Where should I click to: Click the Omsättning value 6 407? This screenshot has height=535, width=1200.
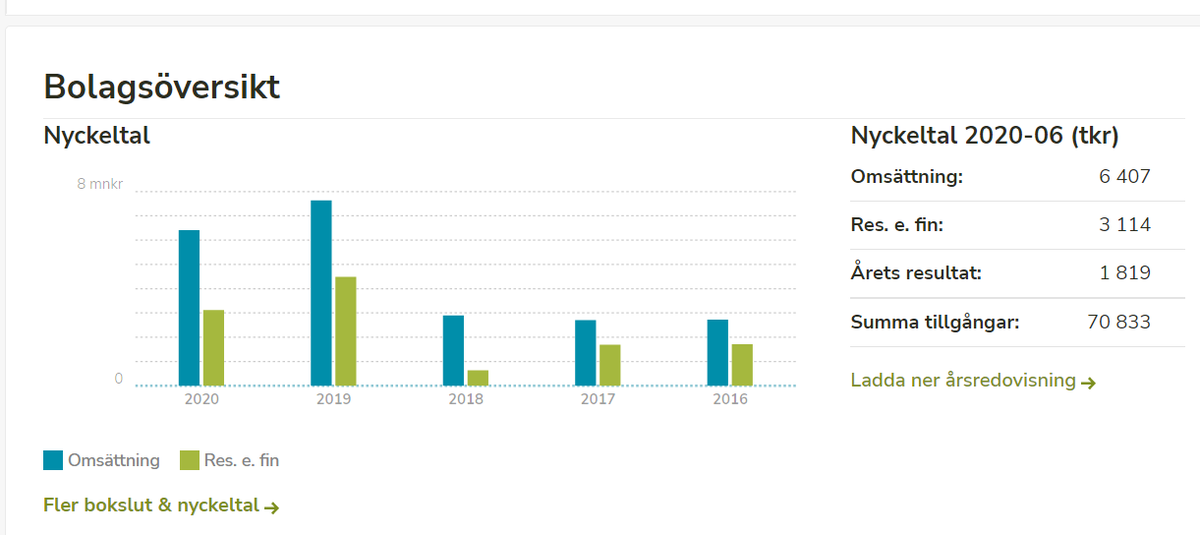pyautogui.click(x=1125, y=177)
